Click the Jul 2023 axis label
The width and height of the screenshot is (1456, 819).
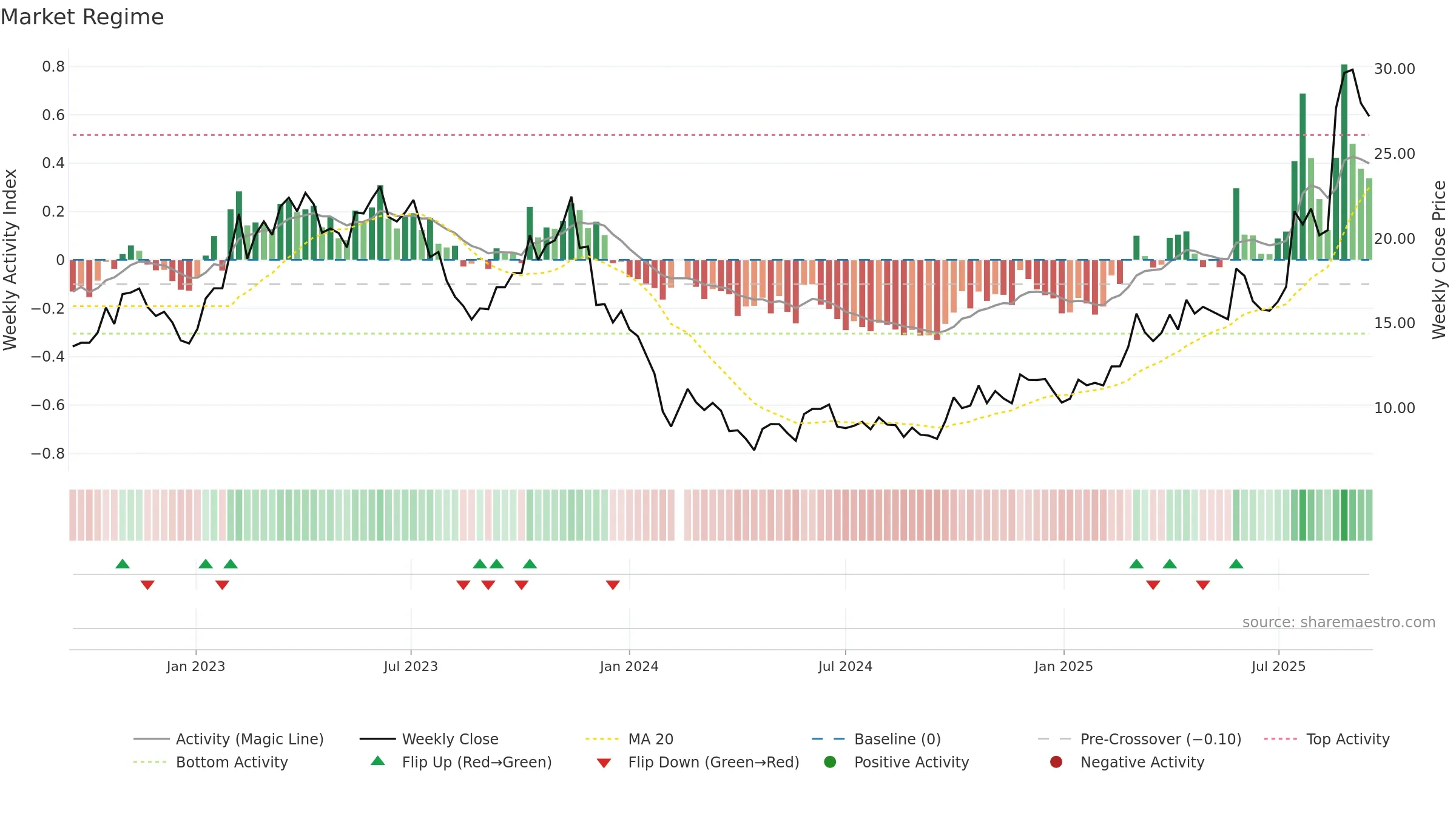coord(411,666)
